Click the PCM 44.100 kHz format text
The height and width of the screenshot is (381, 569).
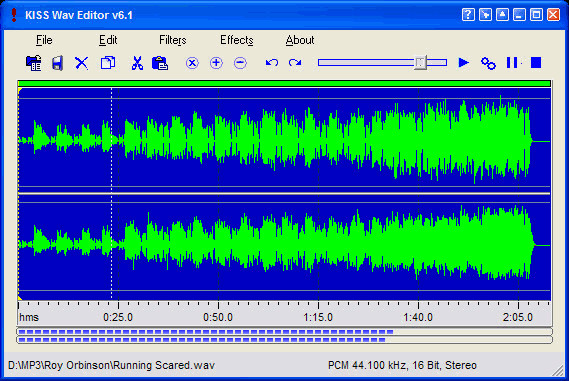(402, 365)
